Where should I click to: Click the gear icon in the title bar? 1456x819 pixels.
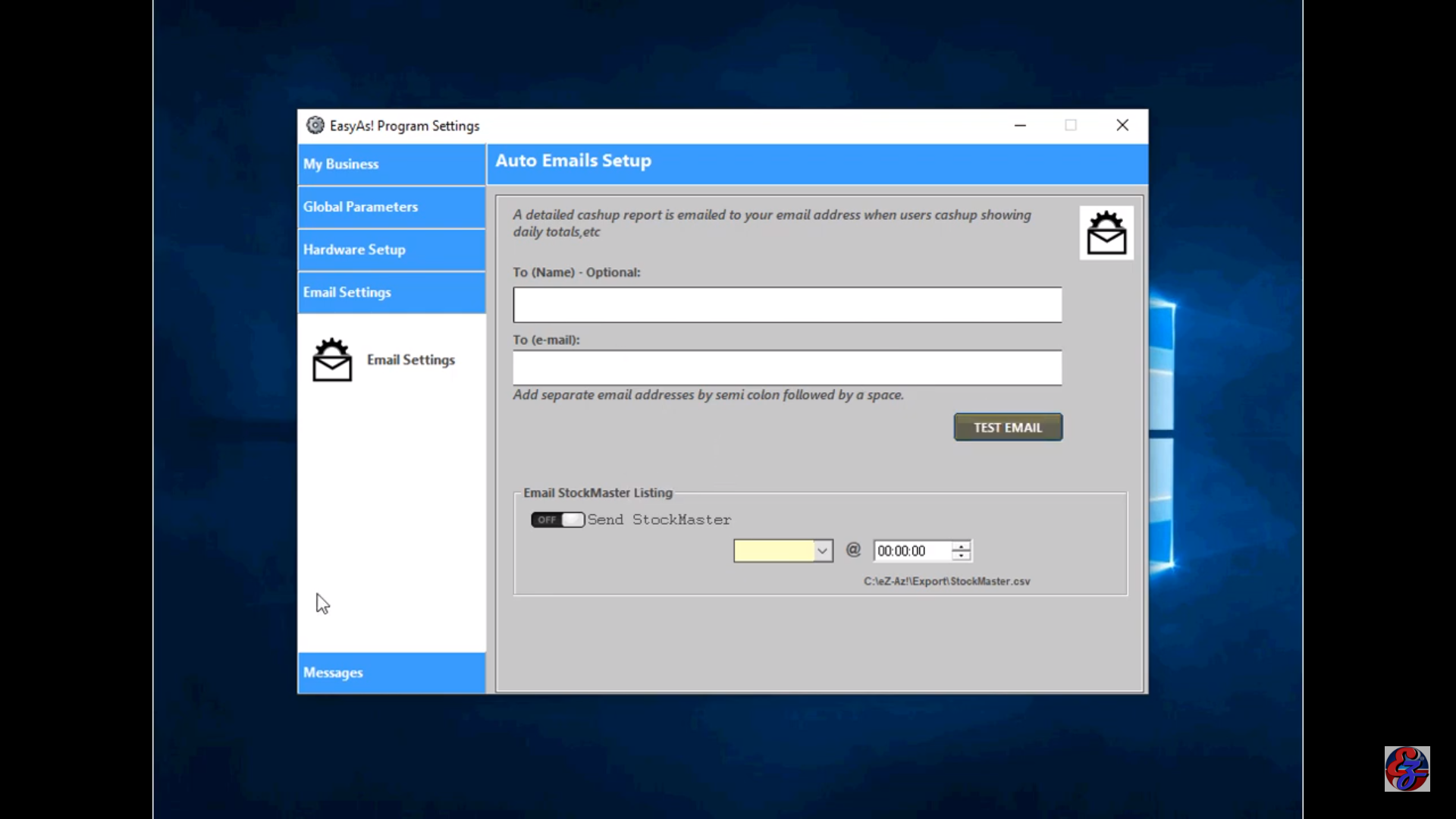[315, 125]
